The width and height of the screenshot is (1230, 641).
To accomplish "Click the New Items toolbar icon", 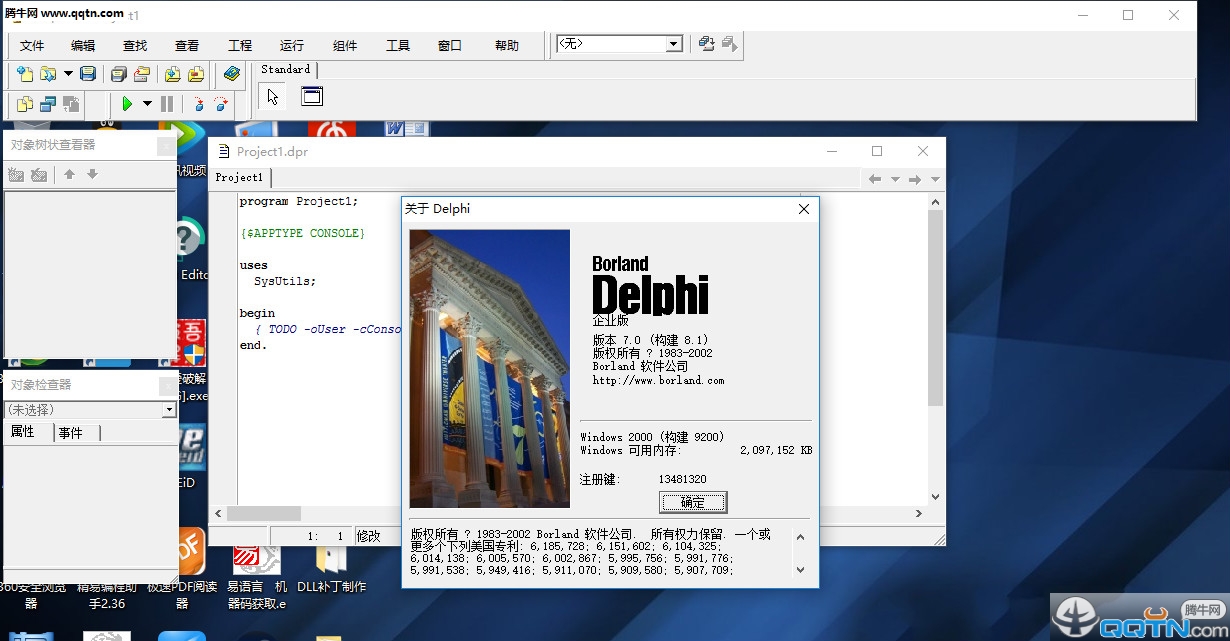I will tap(25, 74).
